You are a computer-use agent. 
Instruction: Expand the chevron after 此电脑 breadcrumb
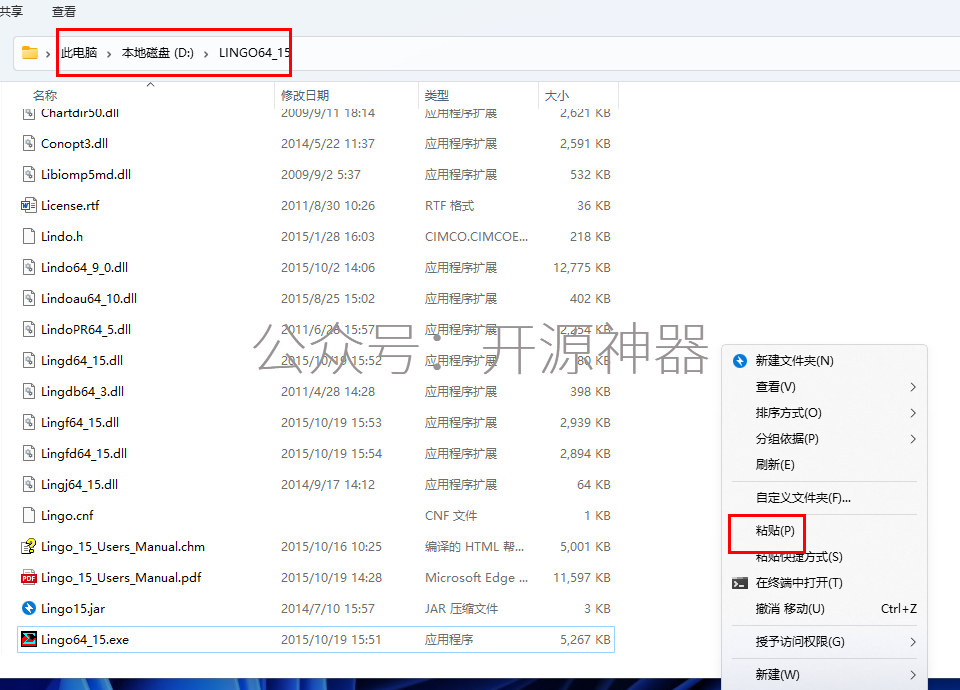109,54
